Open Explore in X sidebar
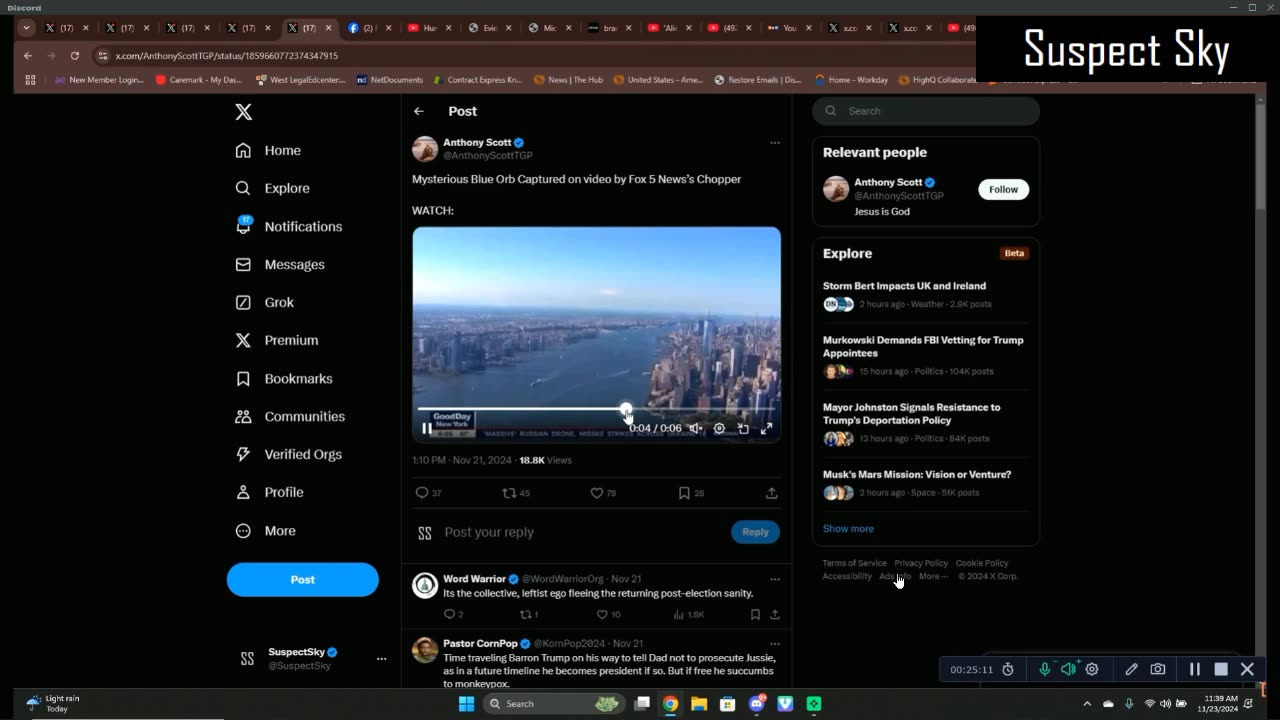This screenshot has width=1280, height=720. 272,188
